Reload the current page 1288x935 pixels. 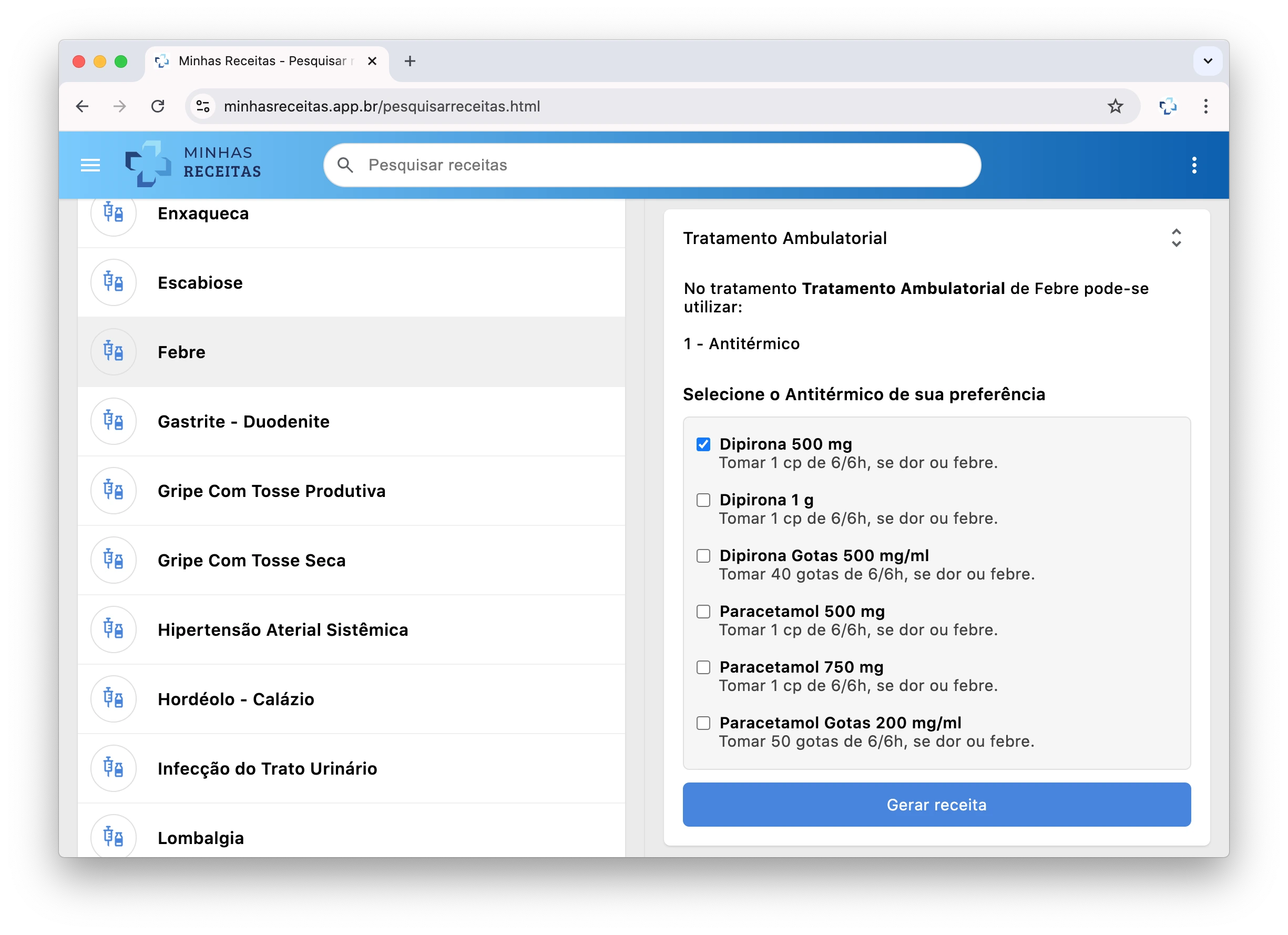pyautogui.click(x=158, y=106)
